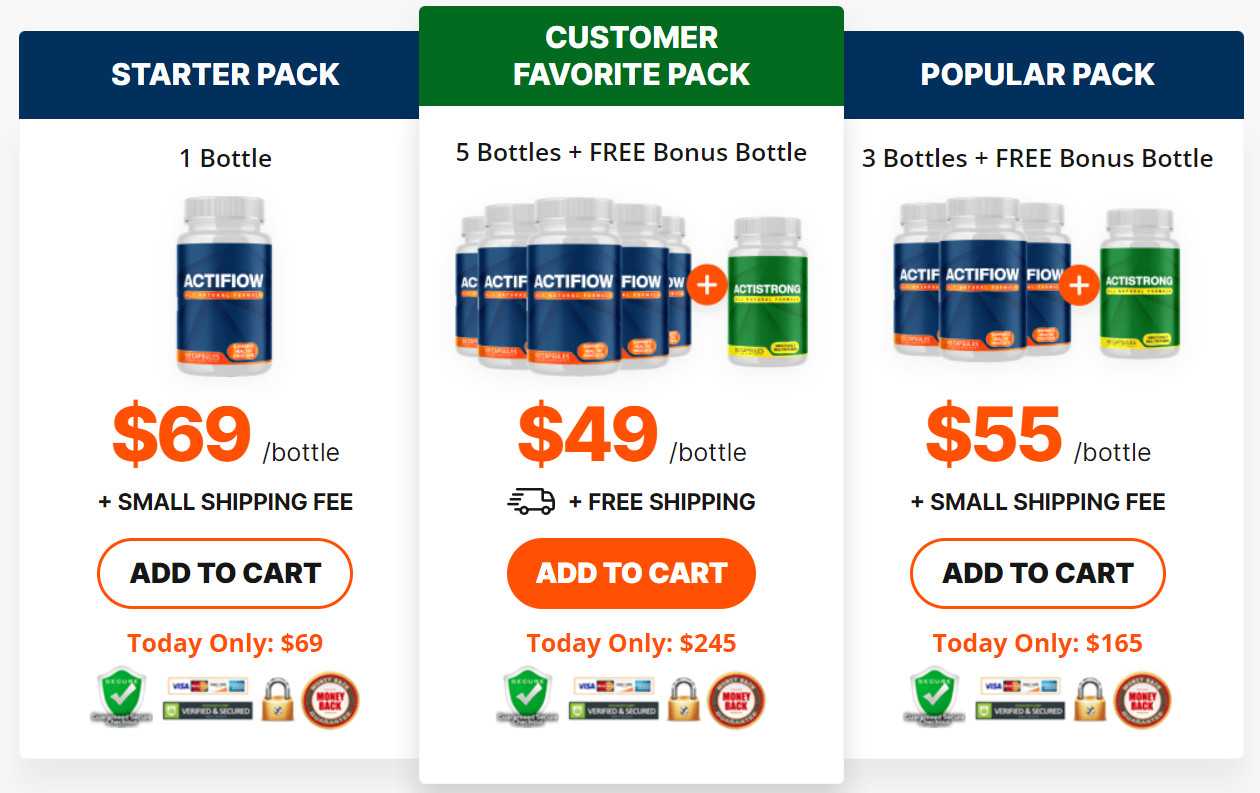1260x793 pixels.
Task: Select the Customer Favorite Pack header
Action: [x=631, y=56]
